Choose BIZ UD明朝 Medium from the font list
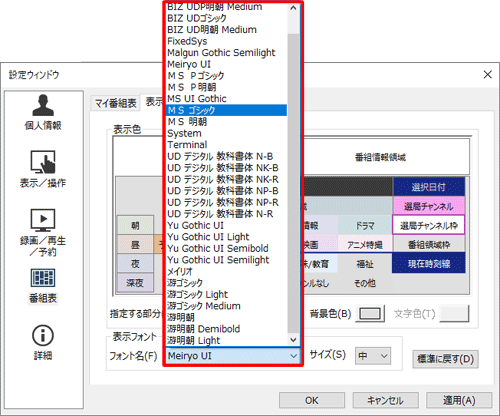The image size is (500, 416). coord(226,29)
